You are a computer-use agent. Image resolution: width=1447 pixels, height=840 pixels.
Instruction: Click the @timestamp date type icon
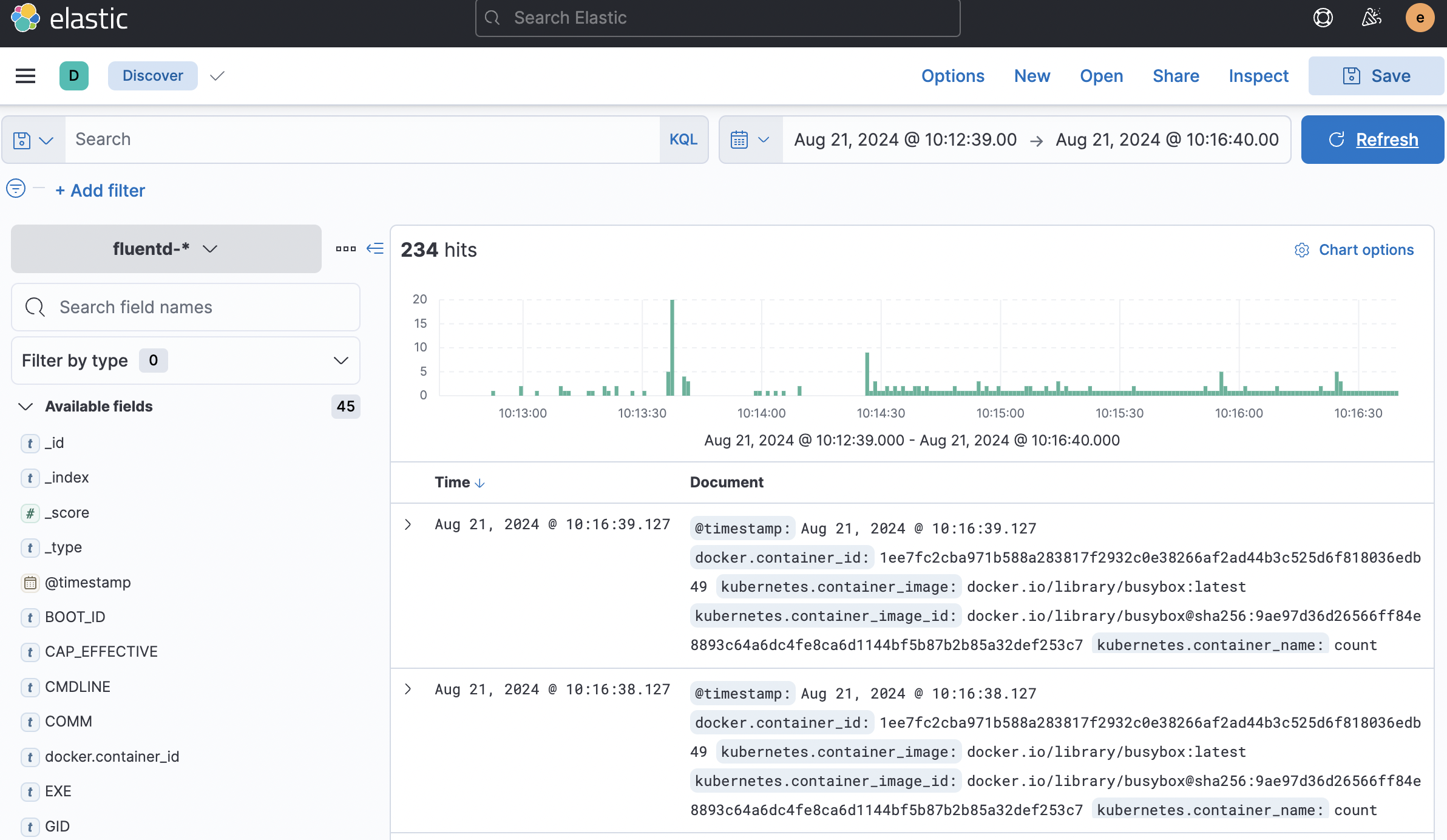tap(30, 583)
